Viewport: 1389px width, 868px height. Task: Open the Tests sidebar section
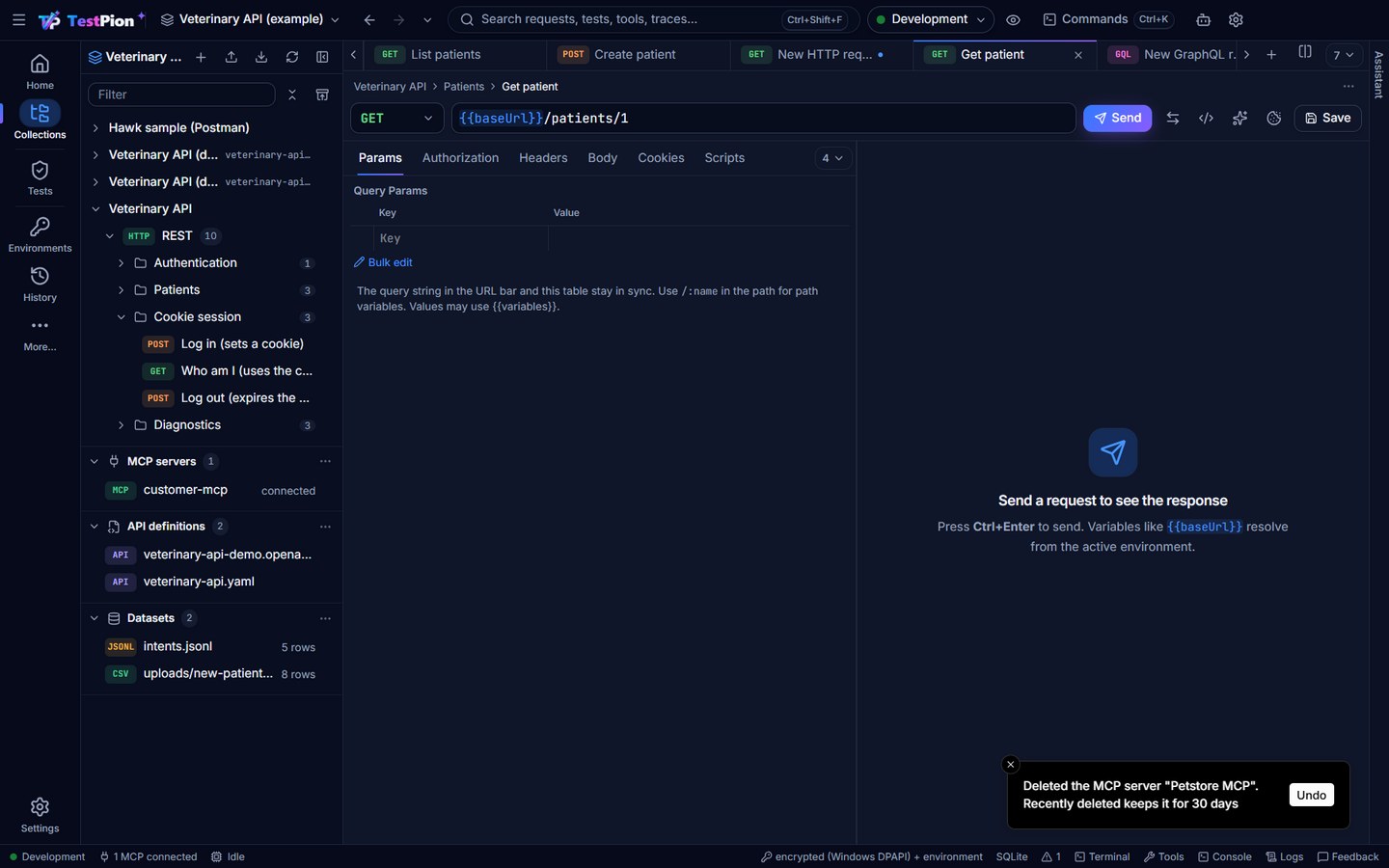(x=40, y=178)
